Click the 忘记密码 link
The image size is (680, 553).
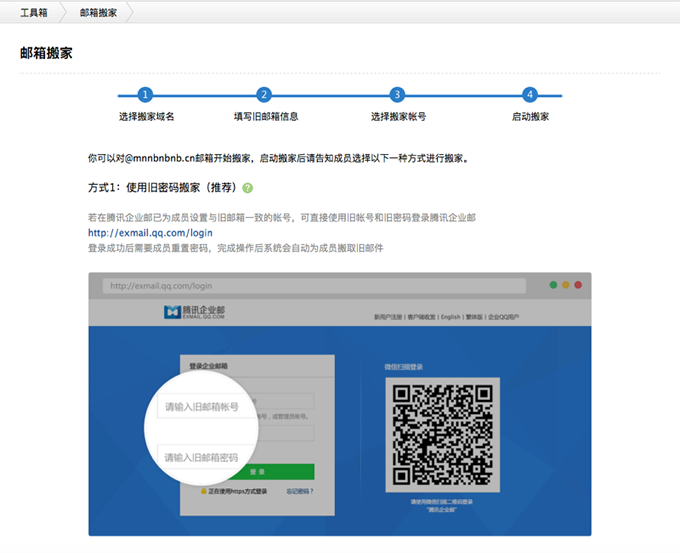[x=300, y=491]
